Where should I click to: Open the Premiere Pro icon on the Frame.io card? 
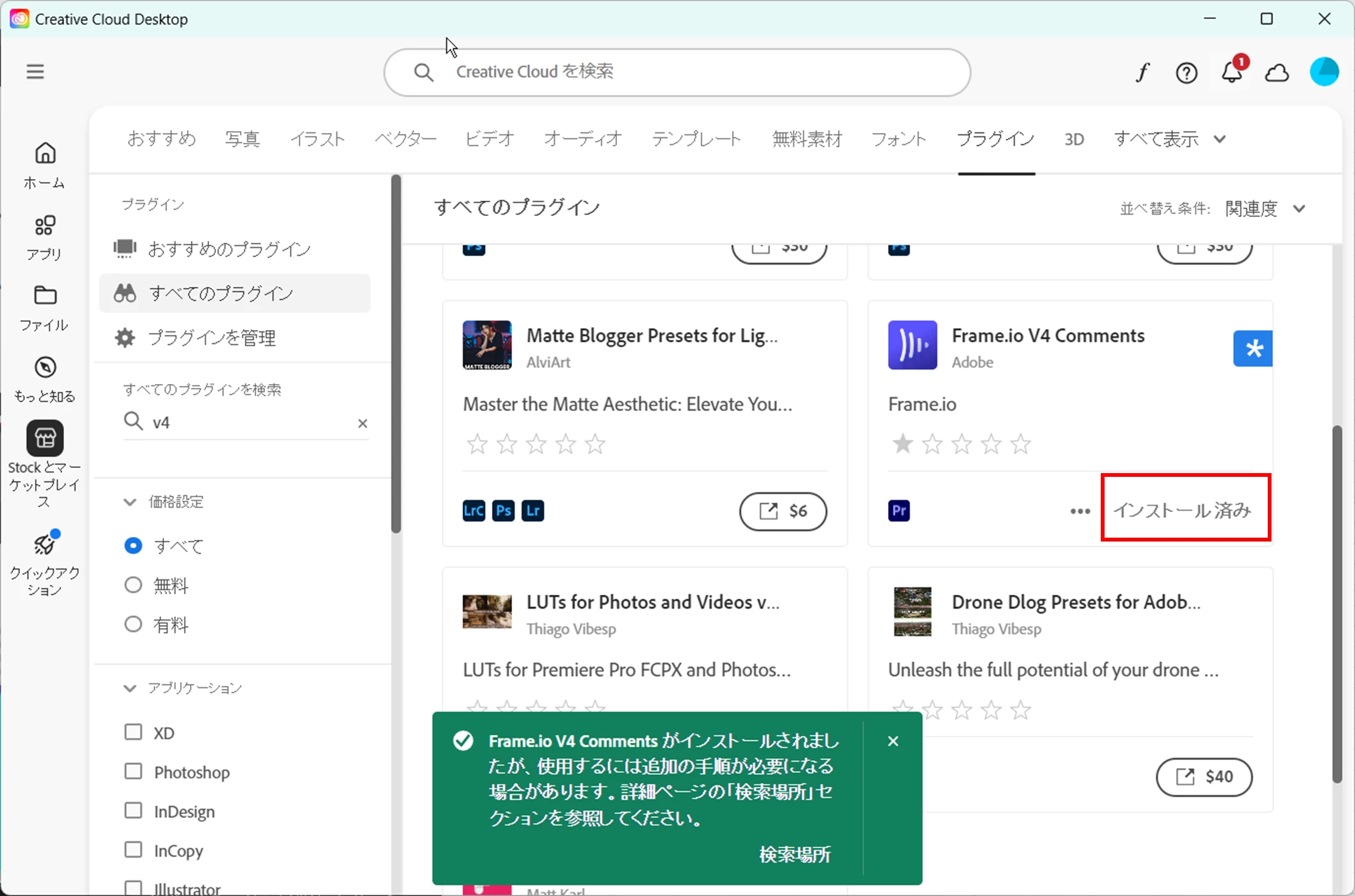(899, 511)
